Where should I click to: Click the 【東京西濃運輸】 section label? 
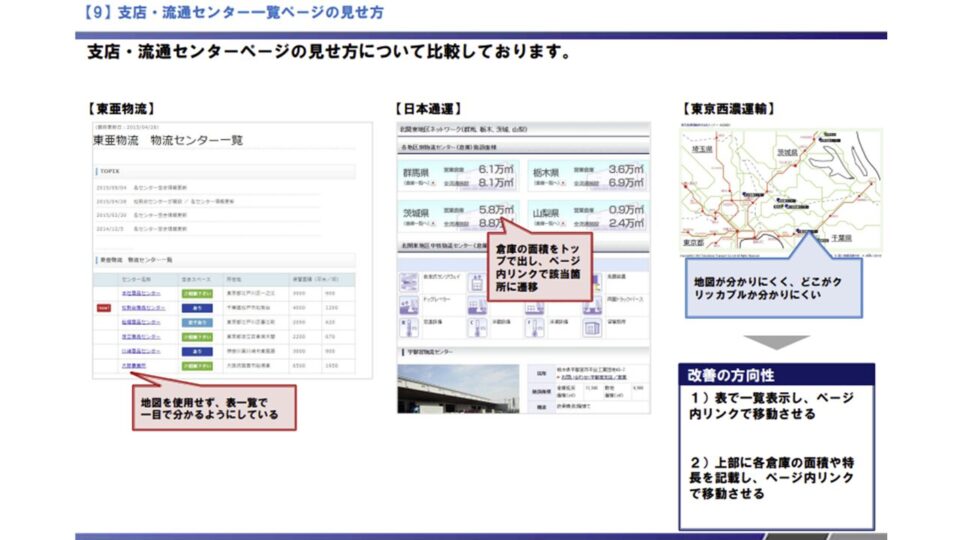click(x=729, y=108)
